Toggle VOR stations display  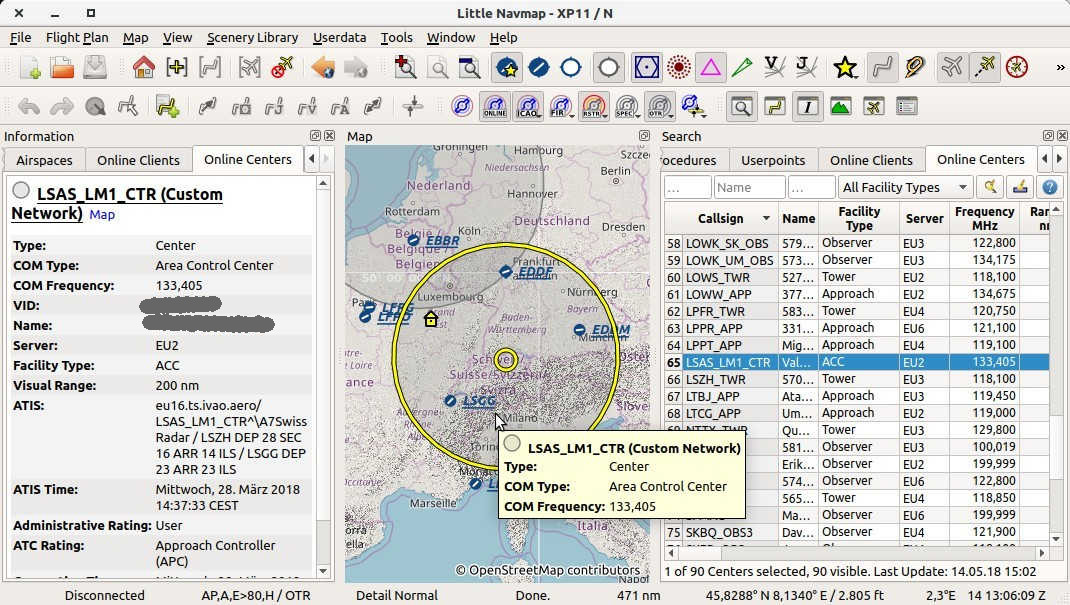[x=646, y=68]
